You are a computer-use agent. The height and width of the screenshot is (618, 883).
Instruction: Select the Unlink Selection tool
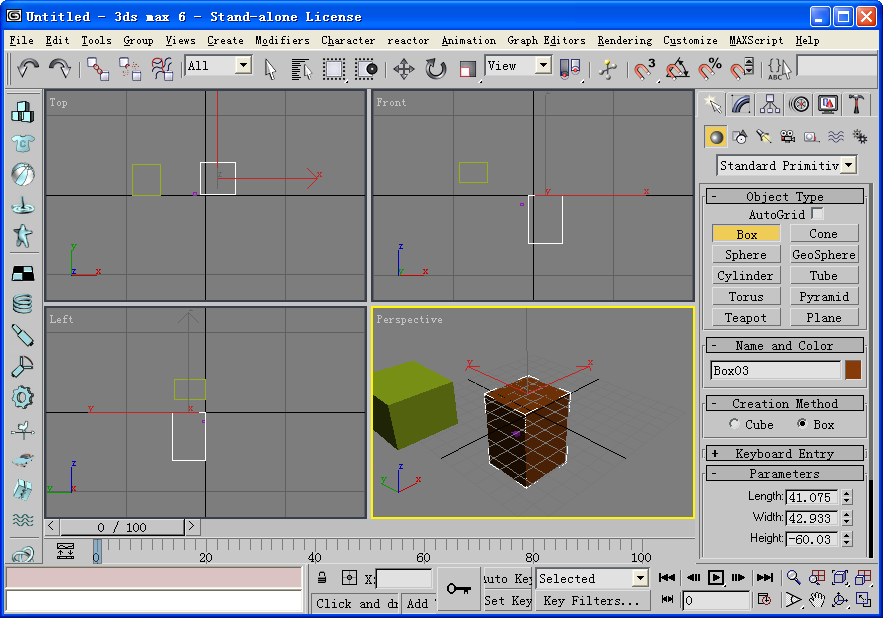tap(130, 69)
